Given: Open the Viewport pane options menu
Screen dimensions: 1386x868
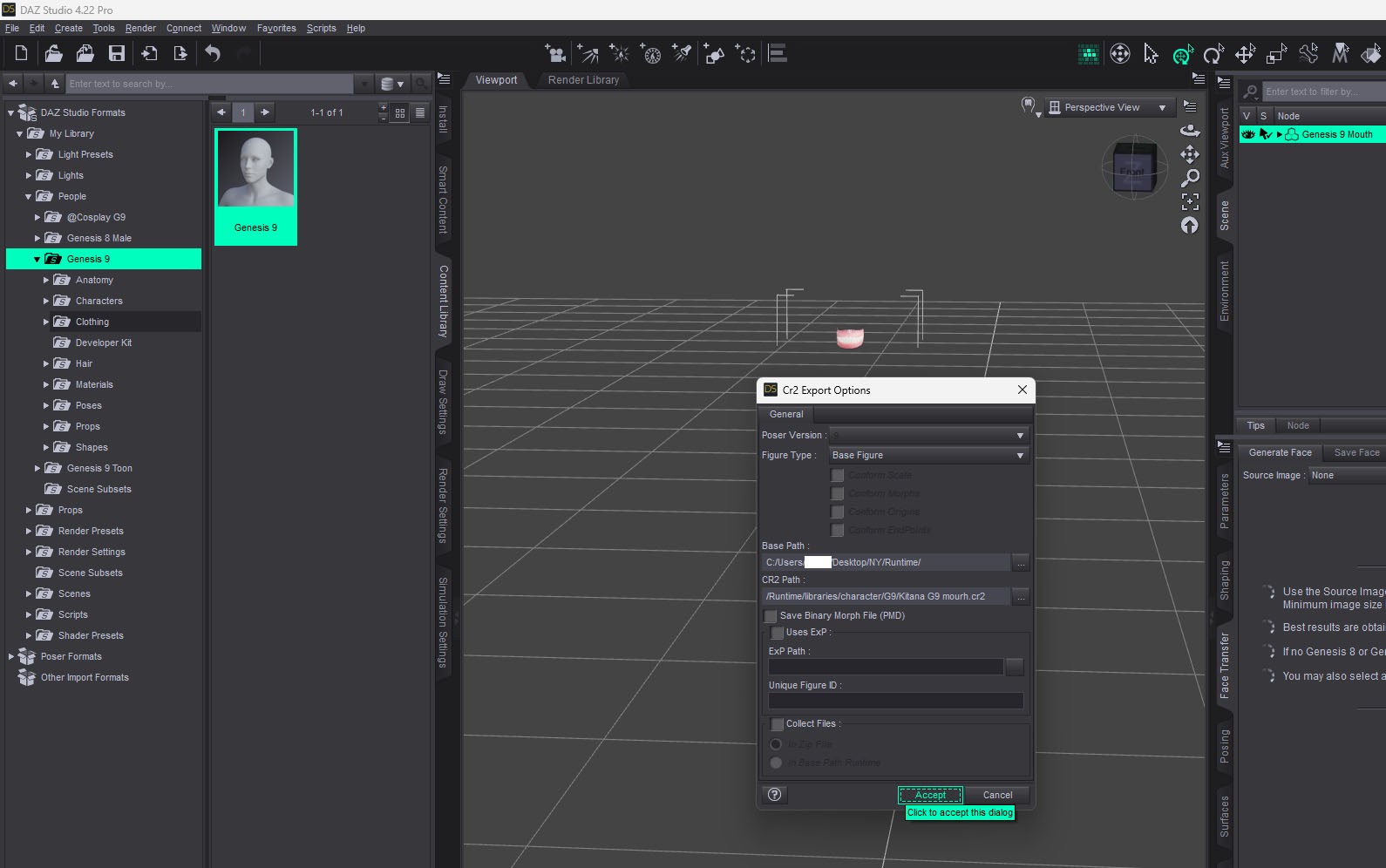Looking at the screenshot, I should tap(1199, 79).
